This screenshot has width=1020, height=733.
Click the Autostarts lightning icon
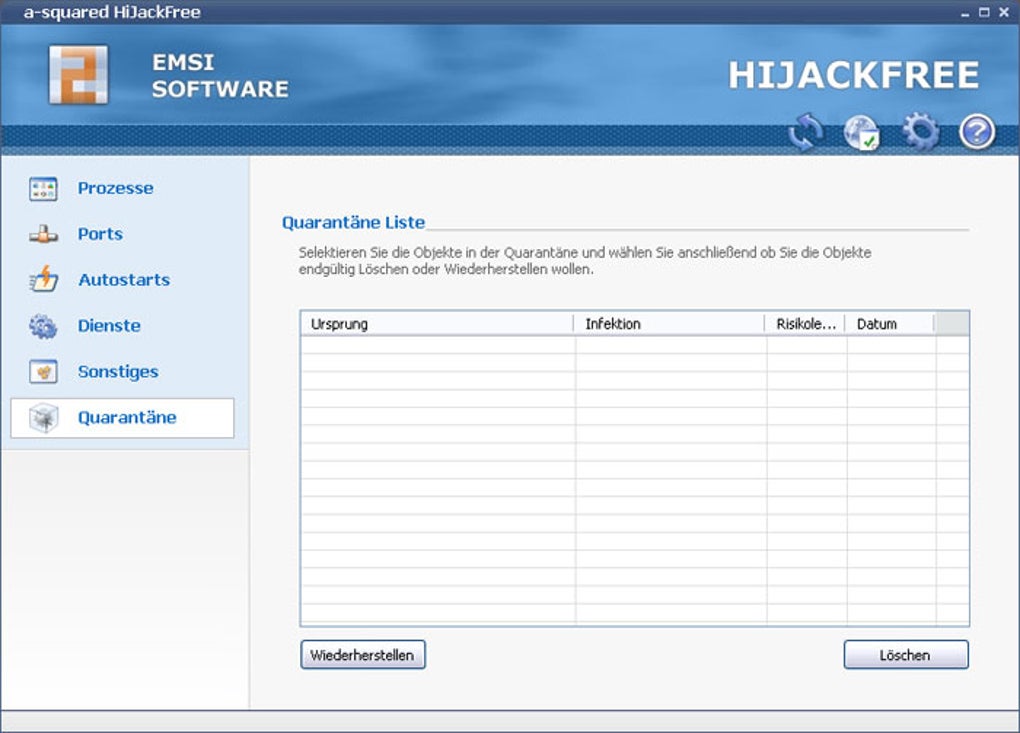(44, 280)
